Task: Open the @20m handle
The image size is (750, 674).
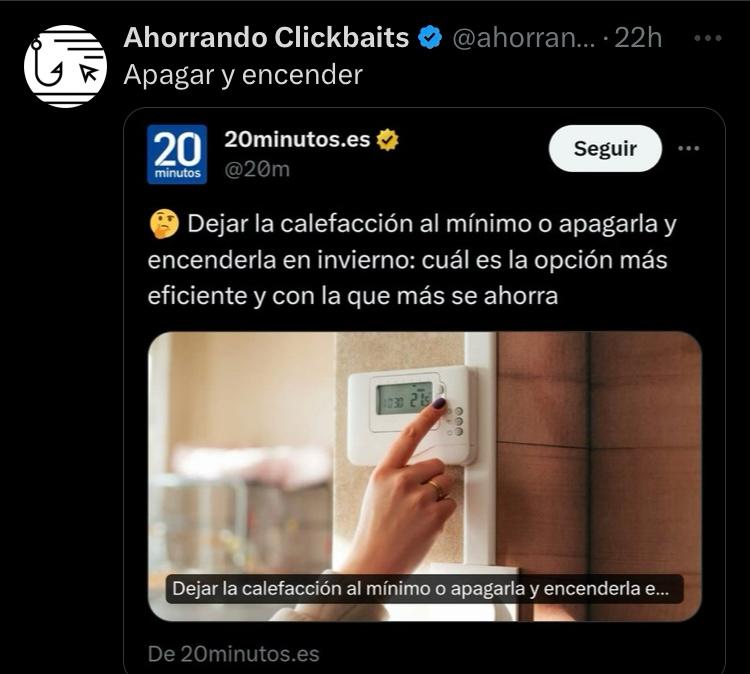Action: click(x=257, y=169)
